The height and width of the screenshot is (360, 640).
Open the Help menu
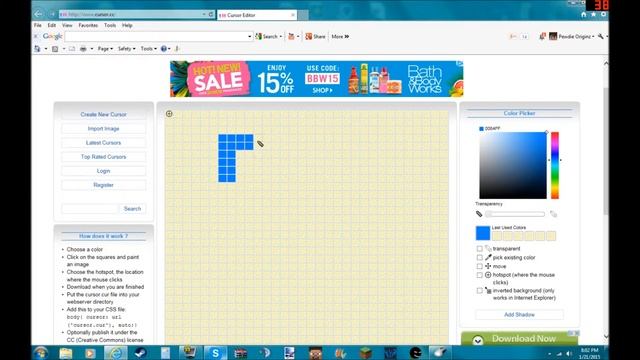coord(127,25)
